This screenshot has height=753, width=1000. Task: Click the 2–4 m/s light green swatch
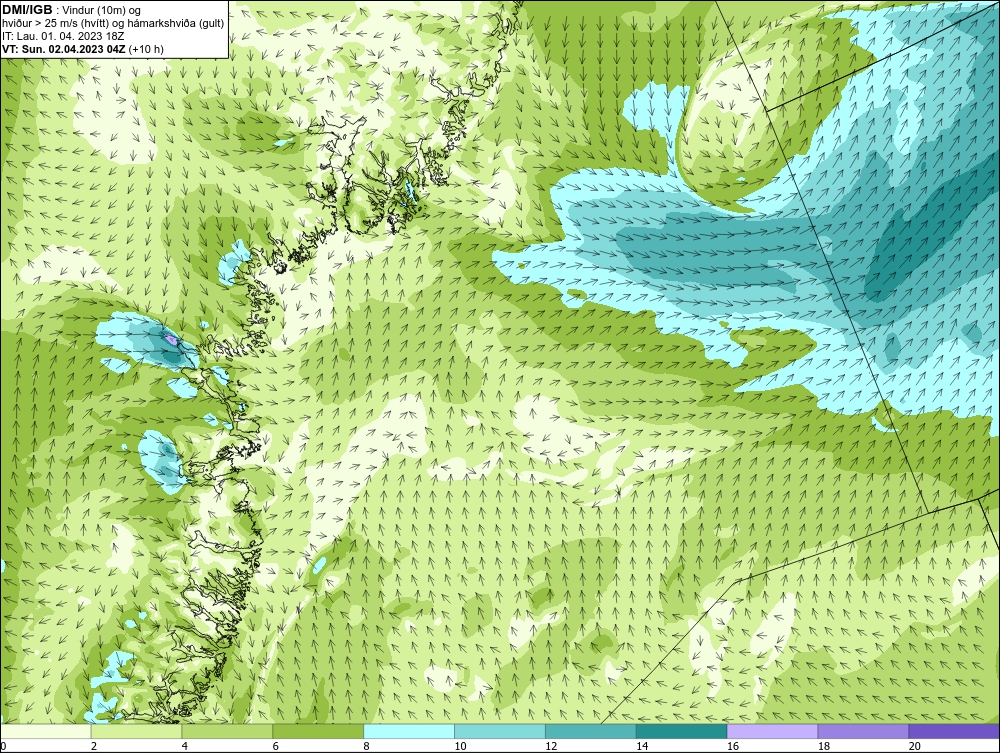point(136,731)
